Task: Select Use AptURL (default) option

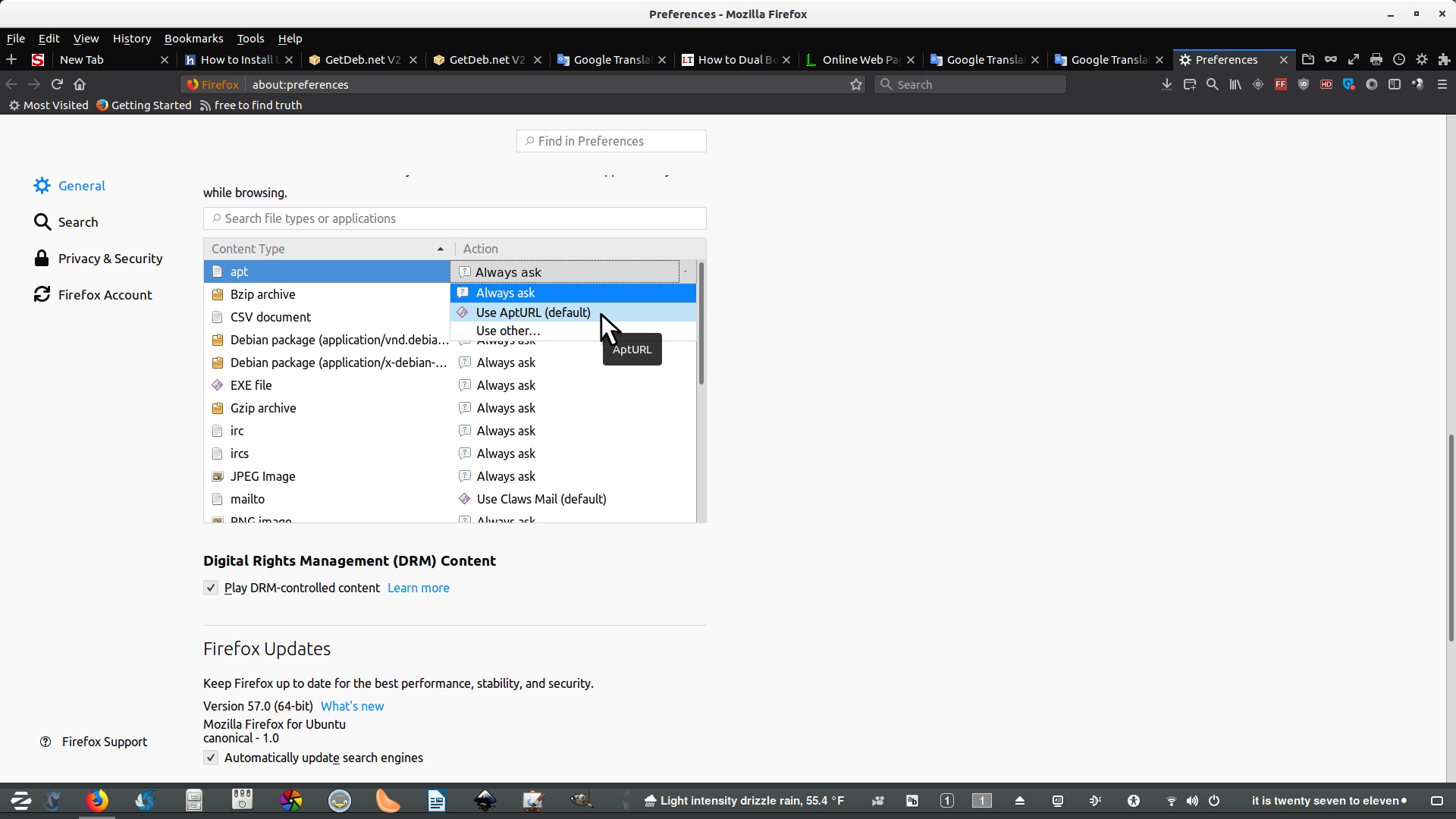Action: point(533,312)
